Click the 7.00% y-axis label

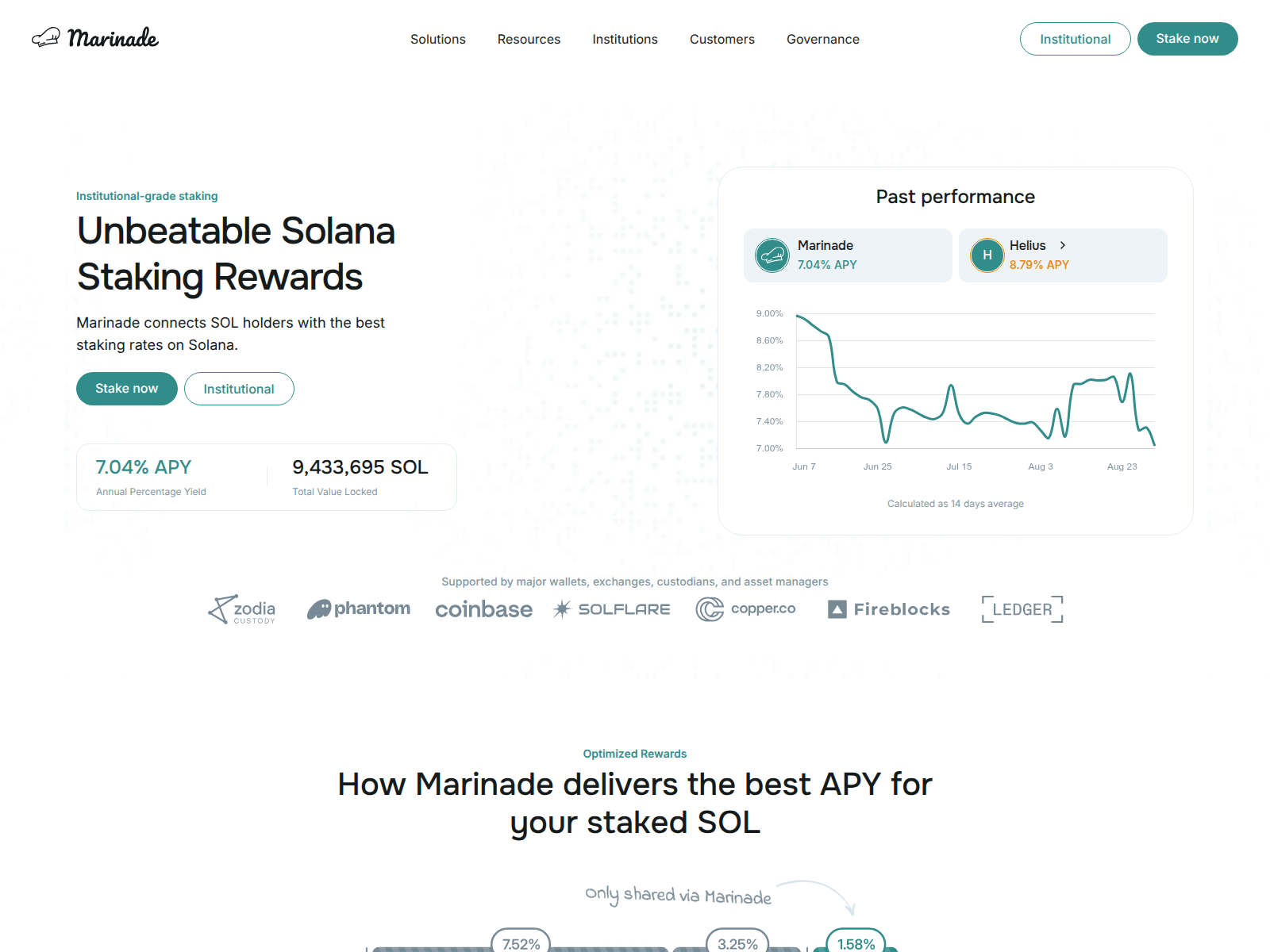pyautogui.click(x=769, y=448)
